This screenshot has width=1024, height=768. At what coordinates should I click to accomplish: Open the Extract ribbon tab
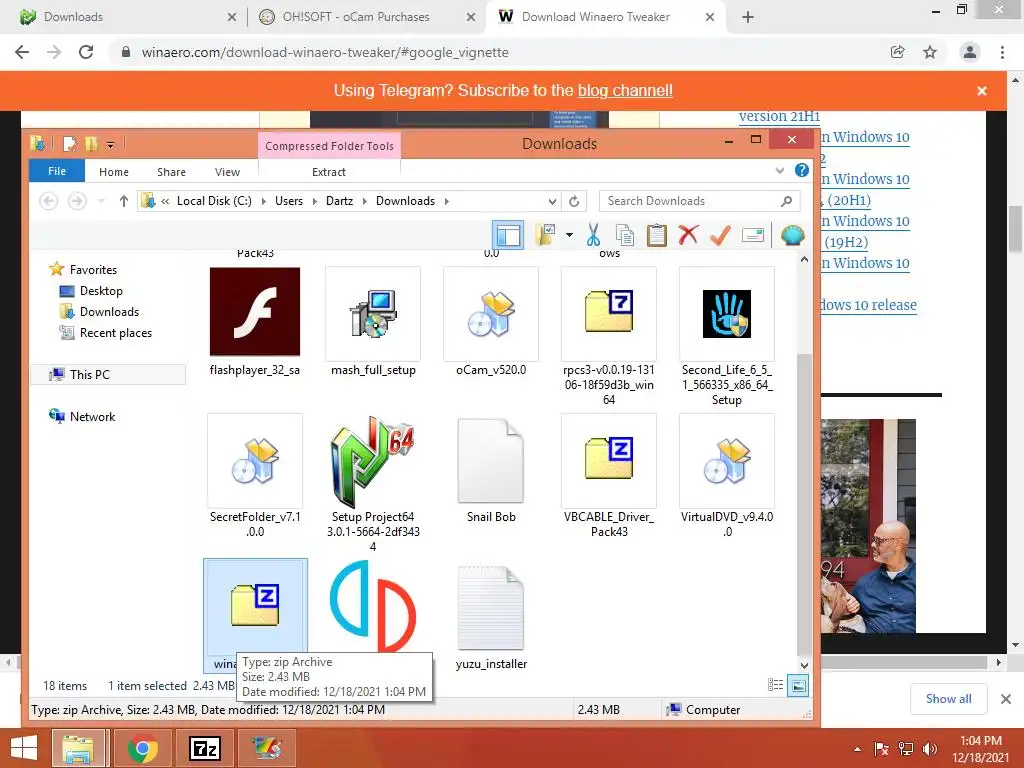click(x=328, y=172)
